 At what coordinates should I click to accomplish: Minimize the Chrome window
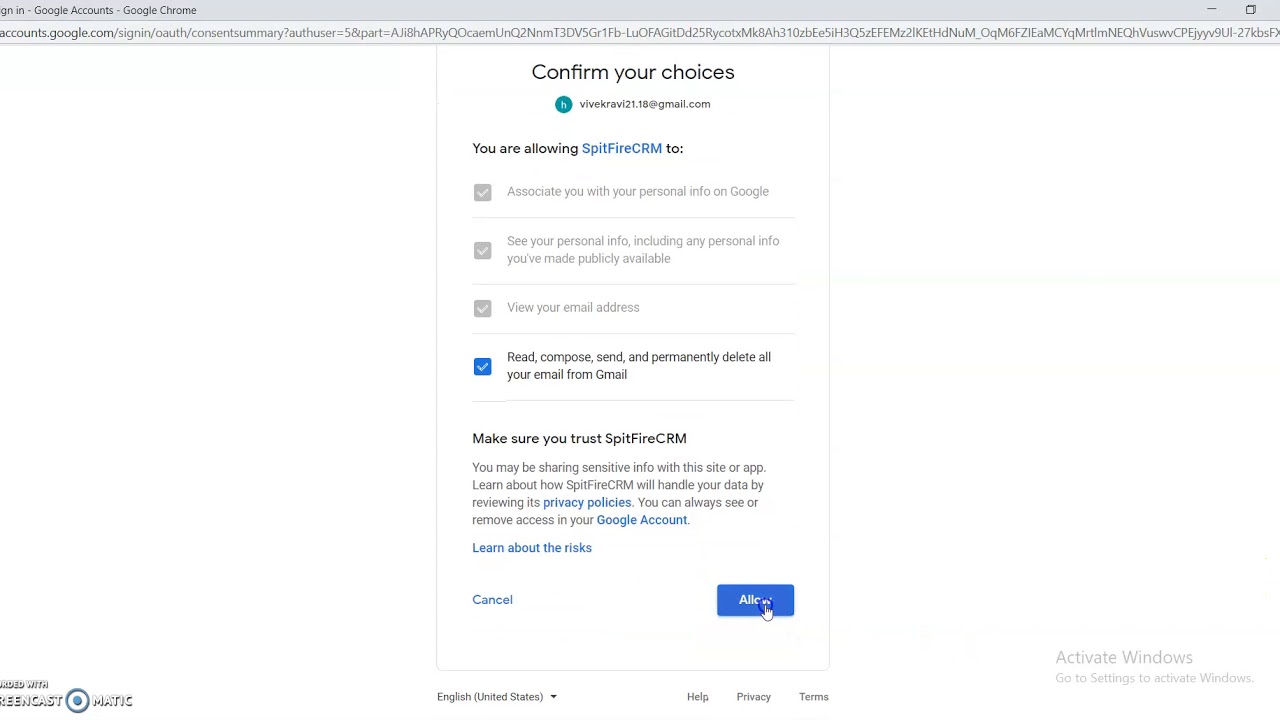[1212, 10]
